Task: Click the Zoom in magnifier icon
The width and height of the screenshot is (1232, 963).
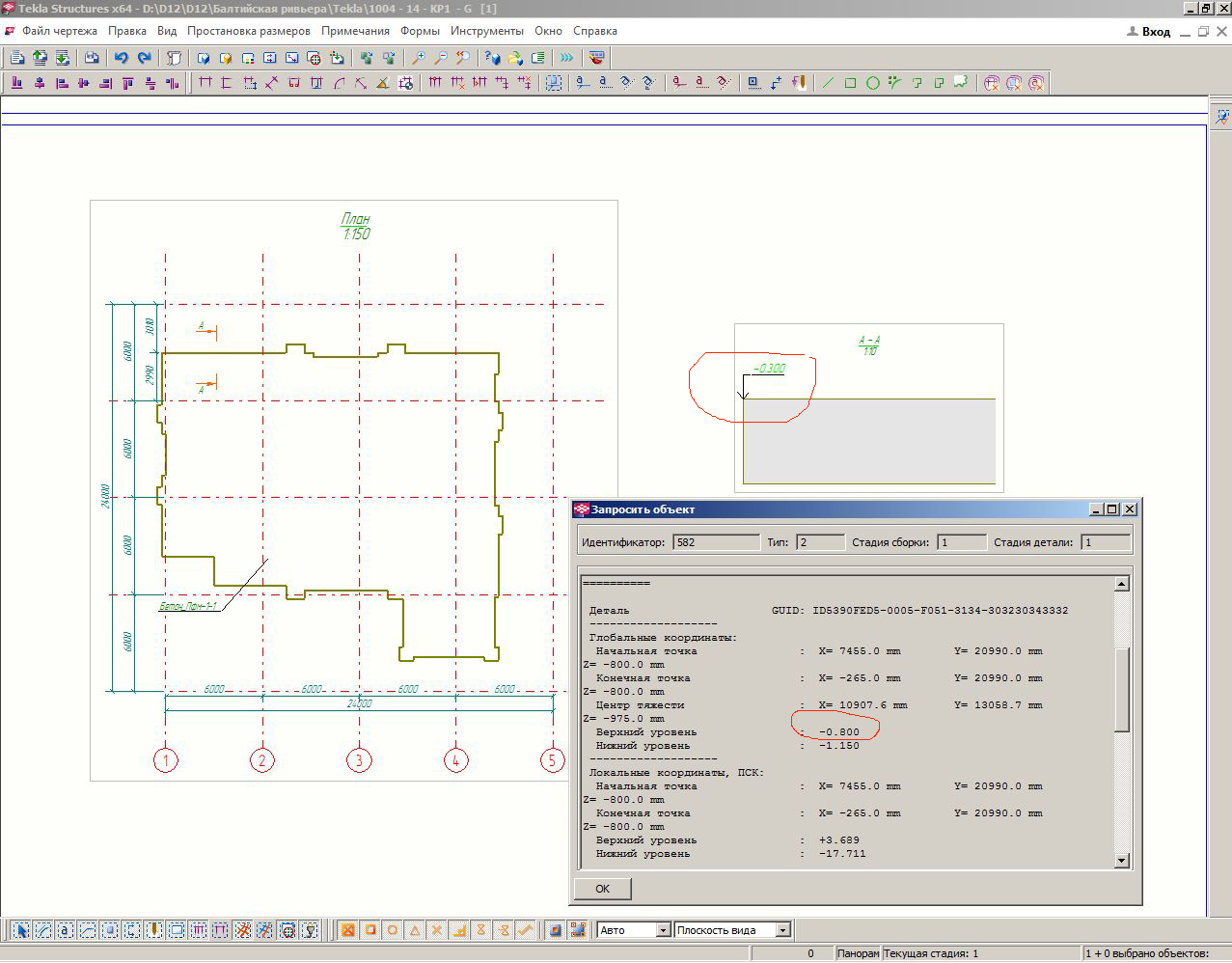Action: tap(419, 58)
